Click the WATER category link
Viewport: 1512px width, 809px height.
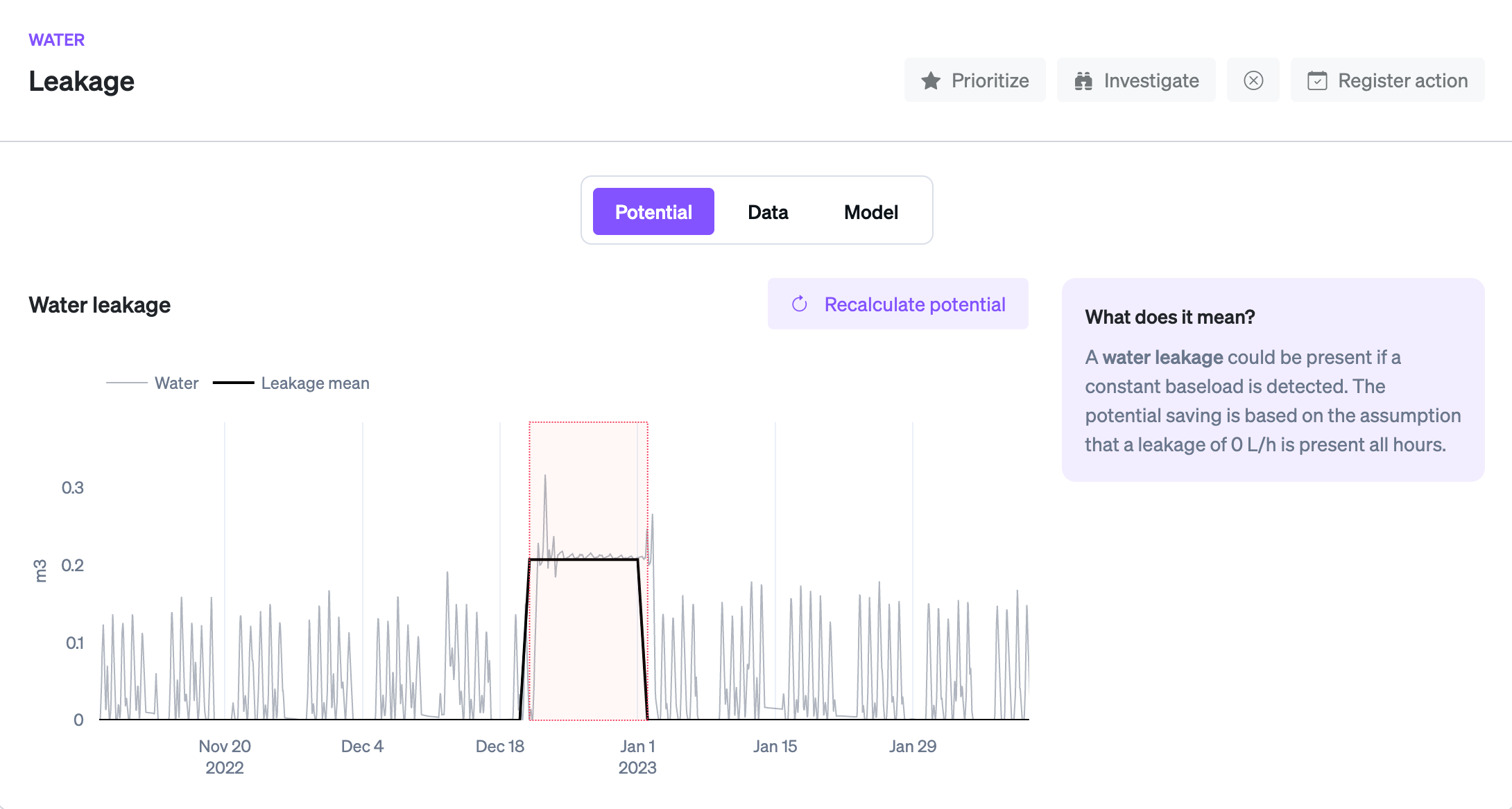[56, 40]
